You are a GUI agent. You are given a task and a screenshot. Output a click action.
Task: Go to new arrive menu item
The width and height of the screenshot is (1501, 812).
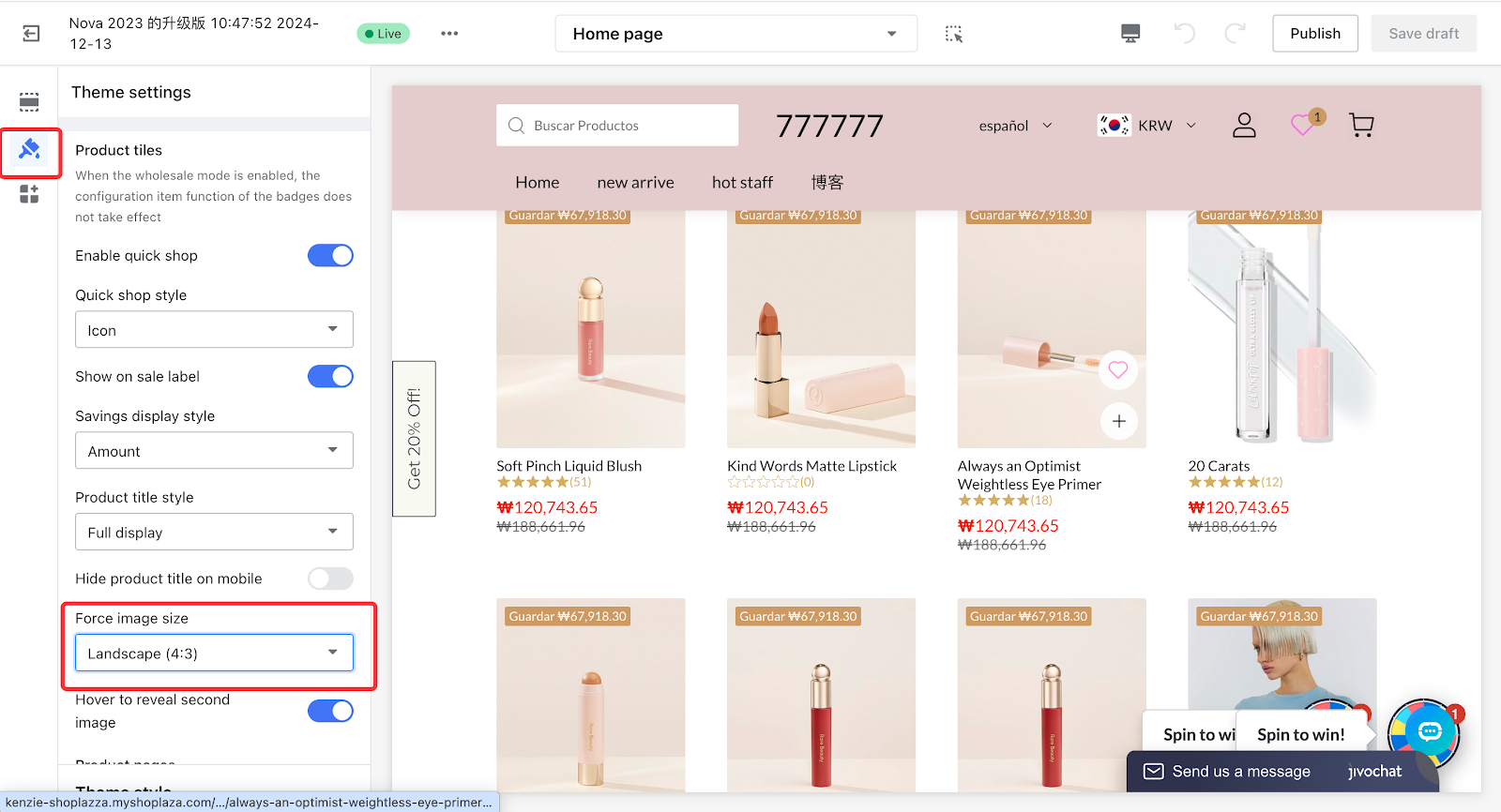635,183
